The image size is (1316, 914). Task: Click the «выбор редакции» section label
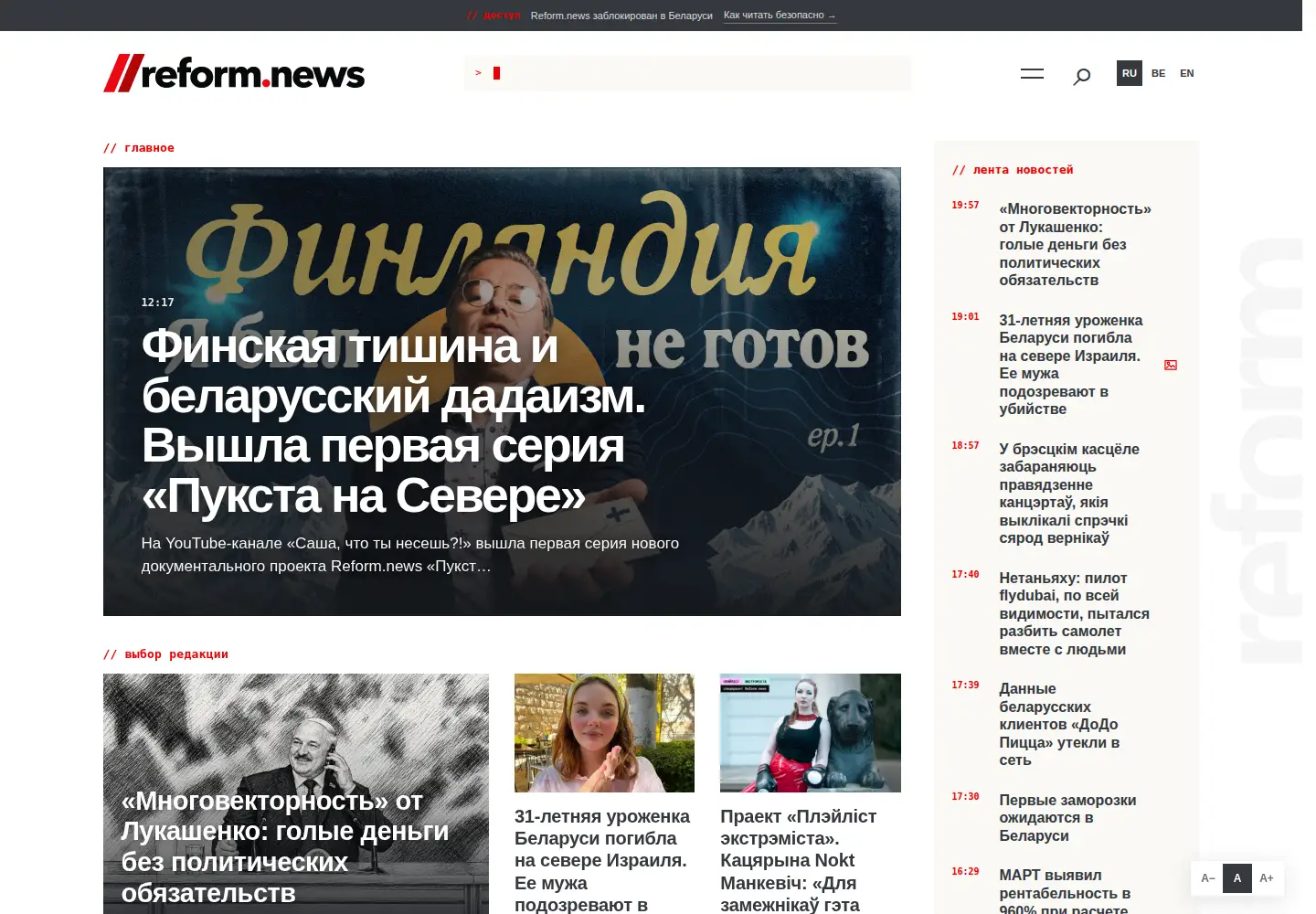coord(165,654)
